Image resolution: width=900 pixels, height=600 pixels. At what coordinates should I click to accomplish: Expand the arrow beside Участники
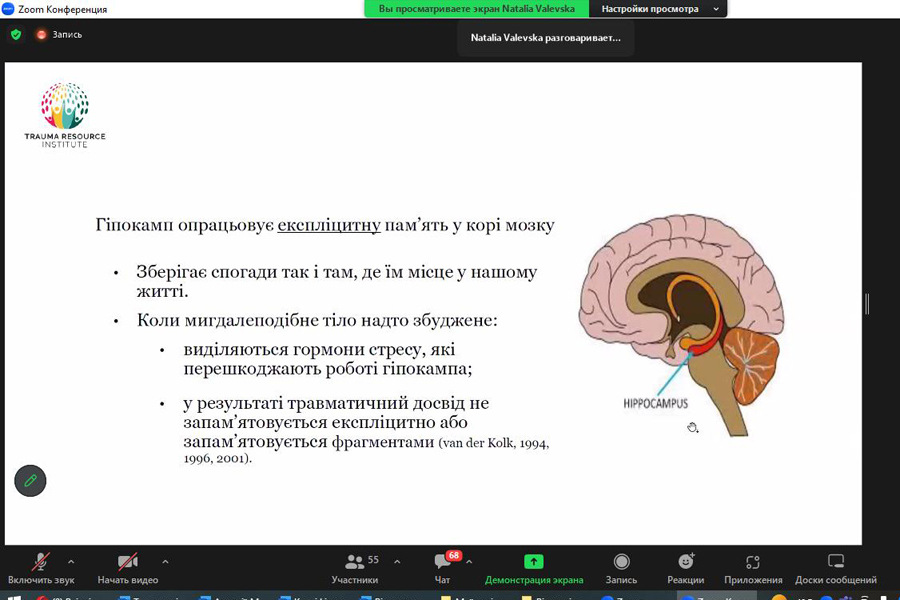coord(397,562)
